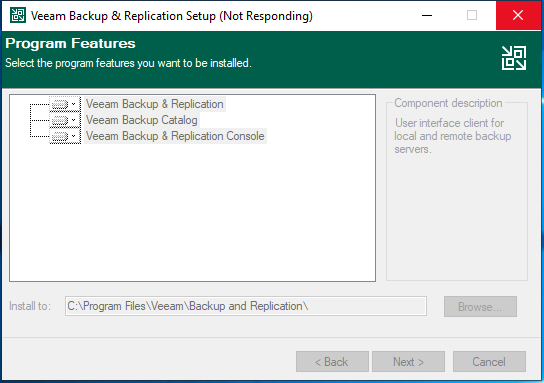Close the Veeam setup window

pos(518,15)
